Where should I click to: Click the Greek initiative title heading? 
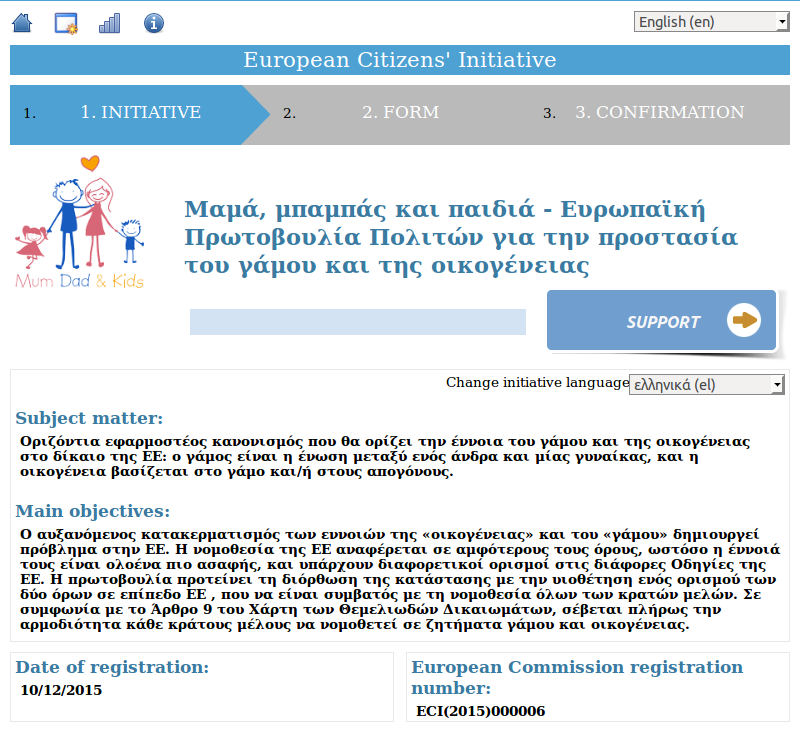[461, 237]
